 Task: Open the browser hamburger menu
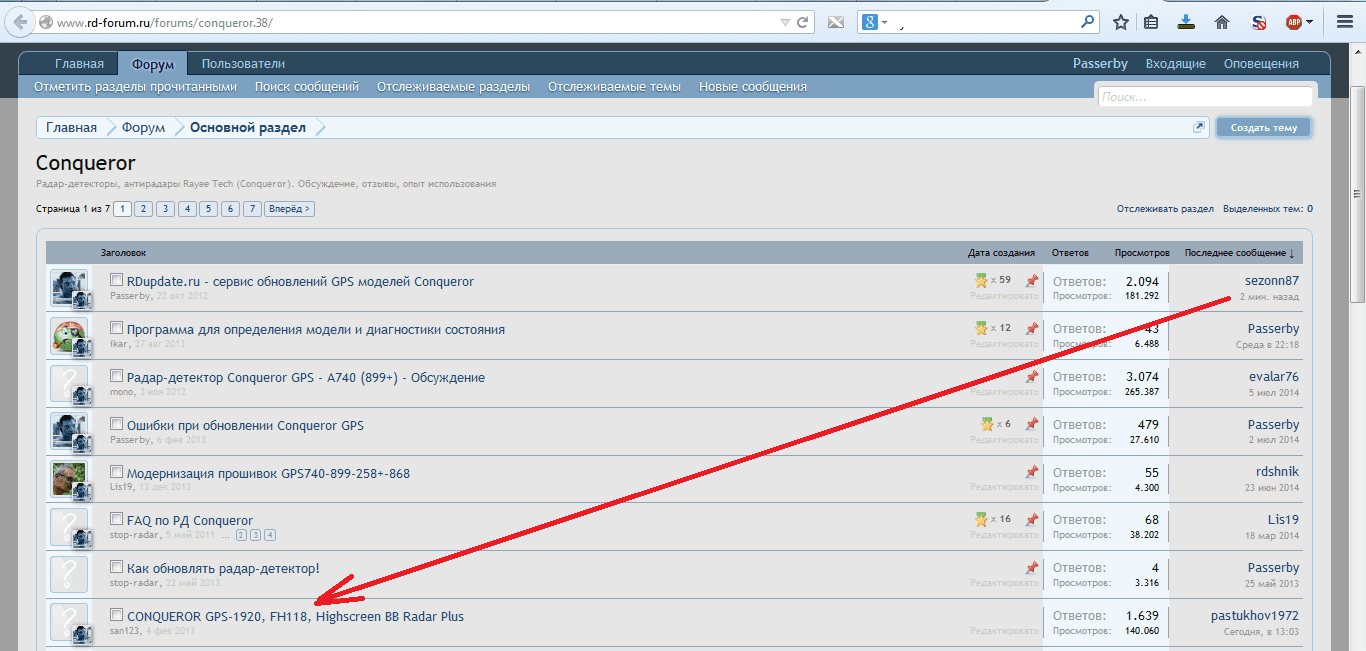coord(1345,21)
